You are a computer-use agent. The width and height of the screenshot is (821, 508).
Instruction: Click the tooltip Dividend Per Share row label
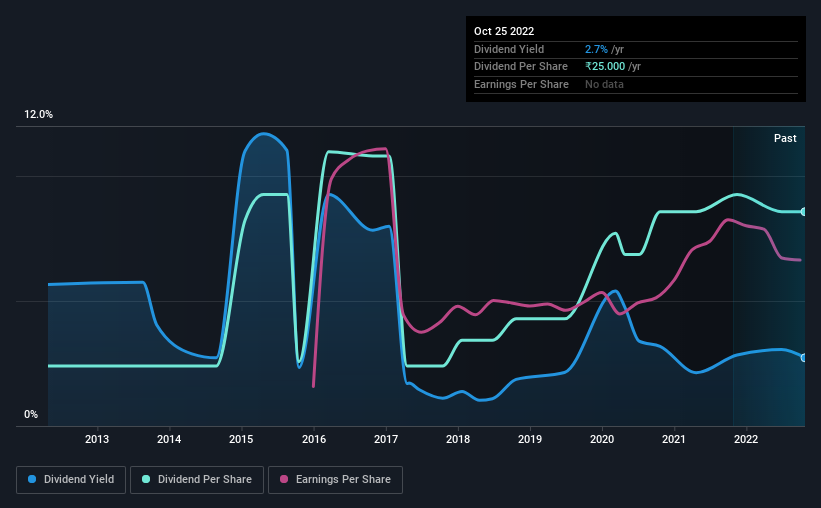pos(521,67)
